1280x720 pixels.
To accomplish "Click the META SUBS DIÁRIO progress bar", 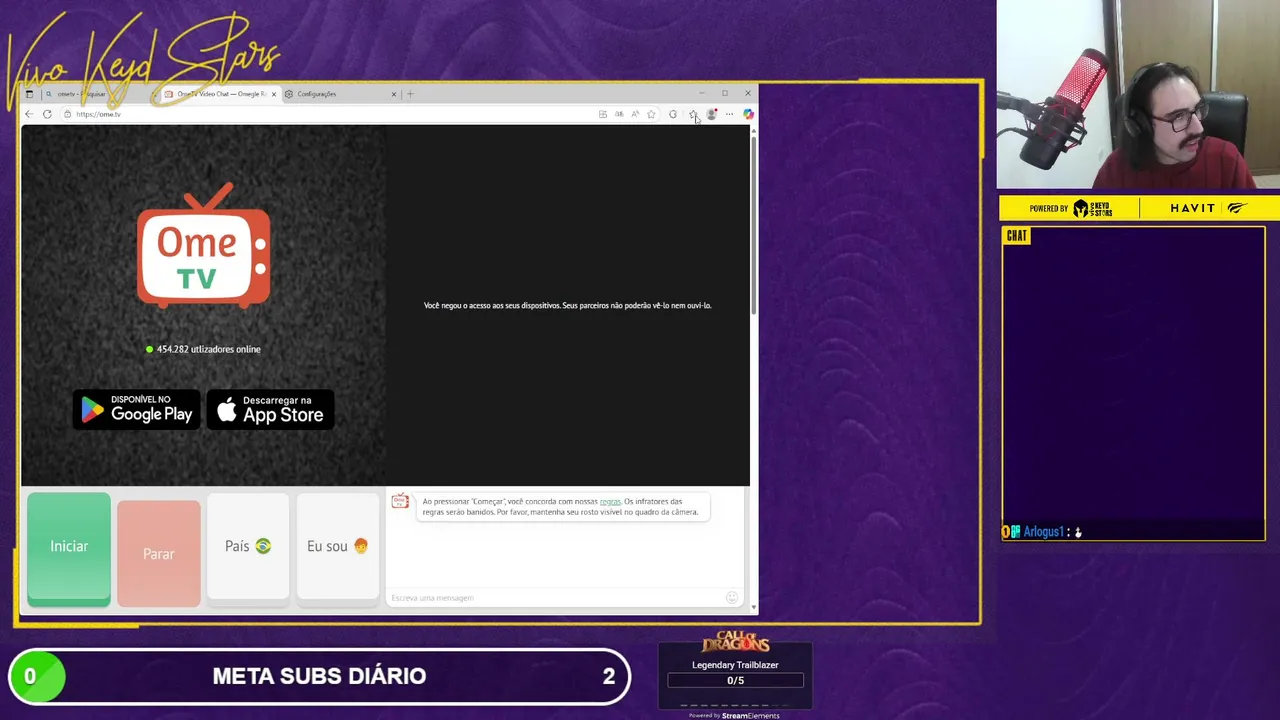I will click(320, 676).
